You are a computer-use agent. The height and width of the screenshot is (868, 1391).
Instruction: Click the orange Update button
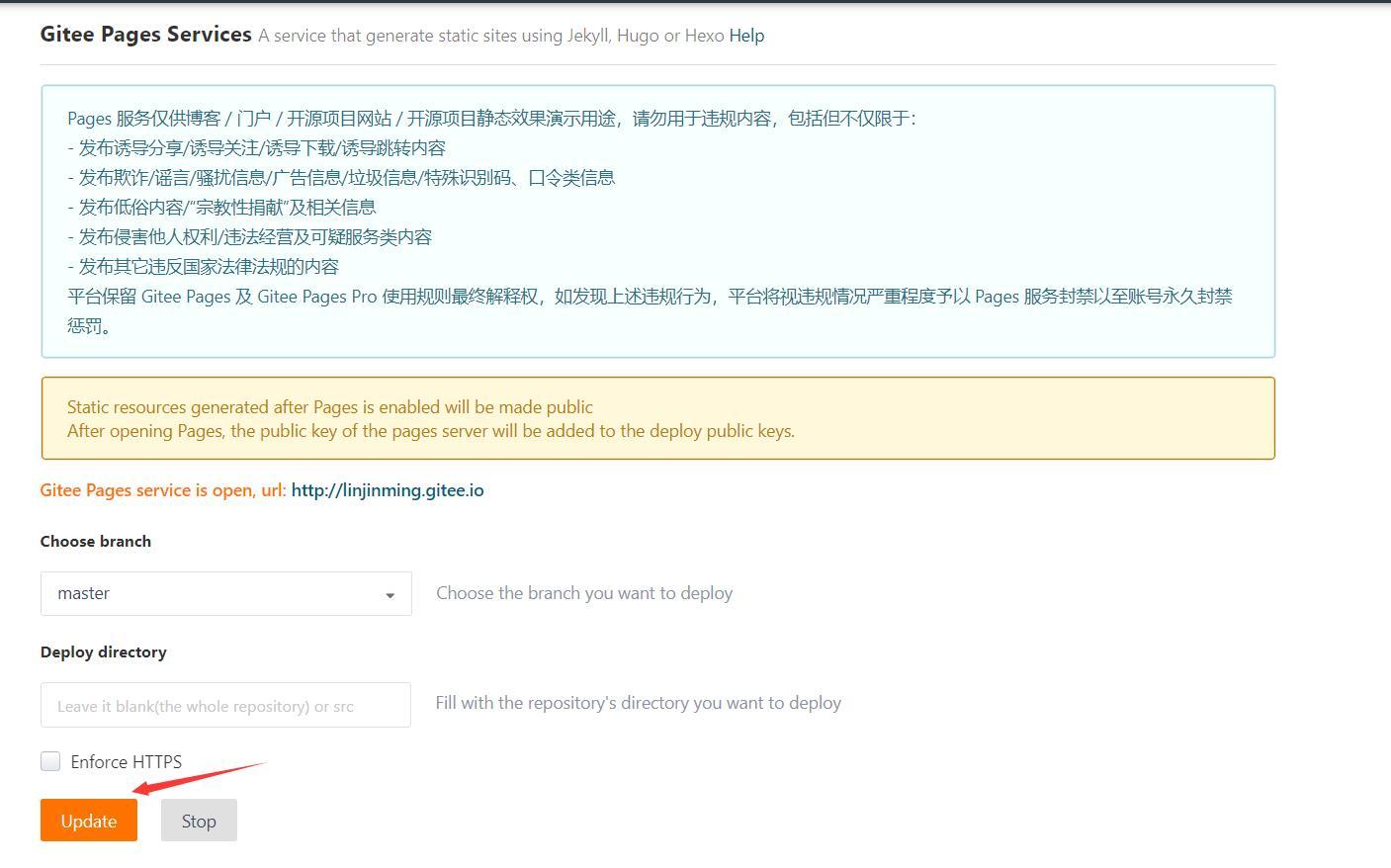pos(89,821)
